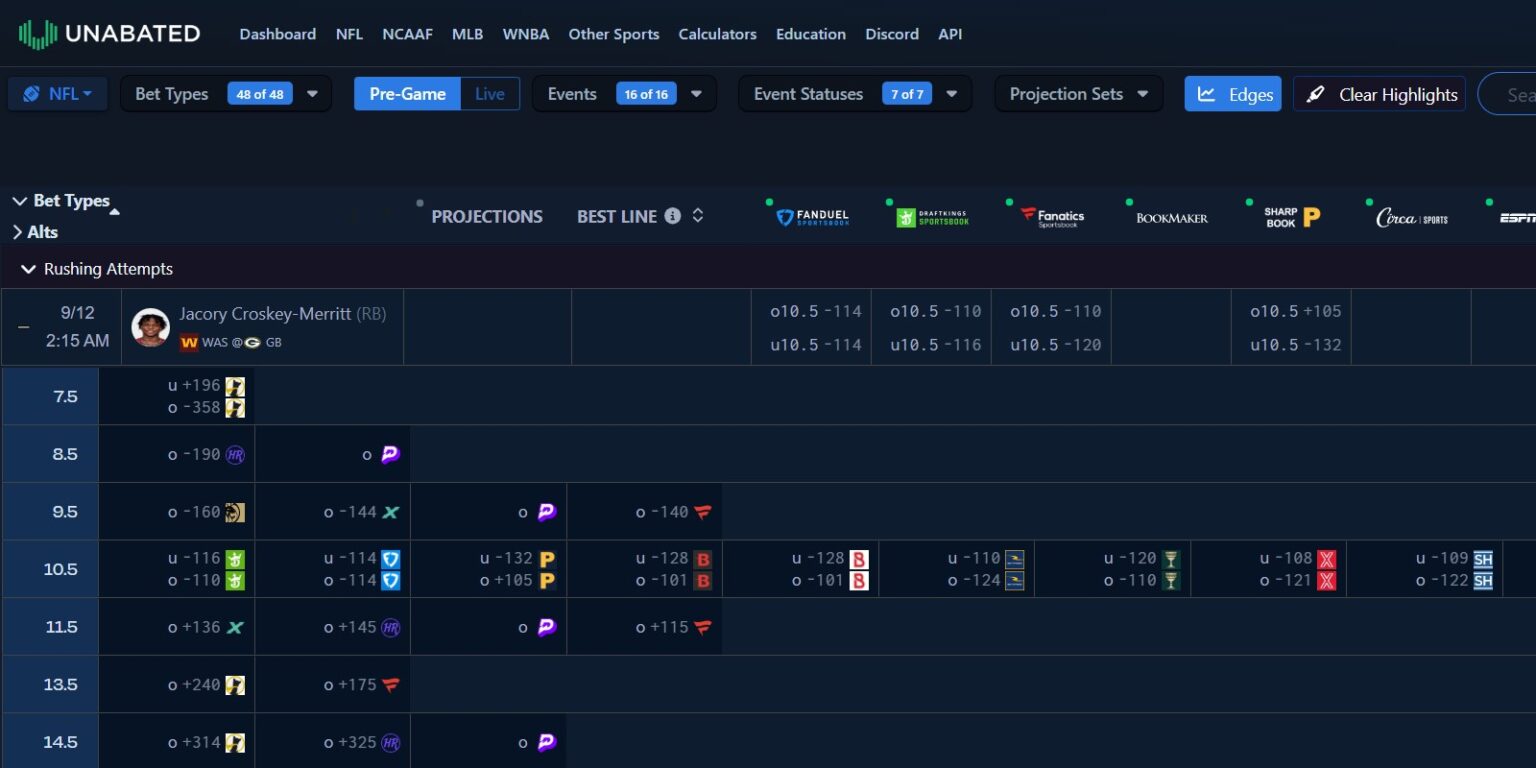Click Jacory Croskey-Merritt player photo
Screen dimensions: 1536x768
(151, 327)
